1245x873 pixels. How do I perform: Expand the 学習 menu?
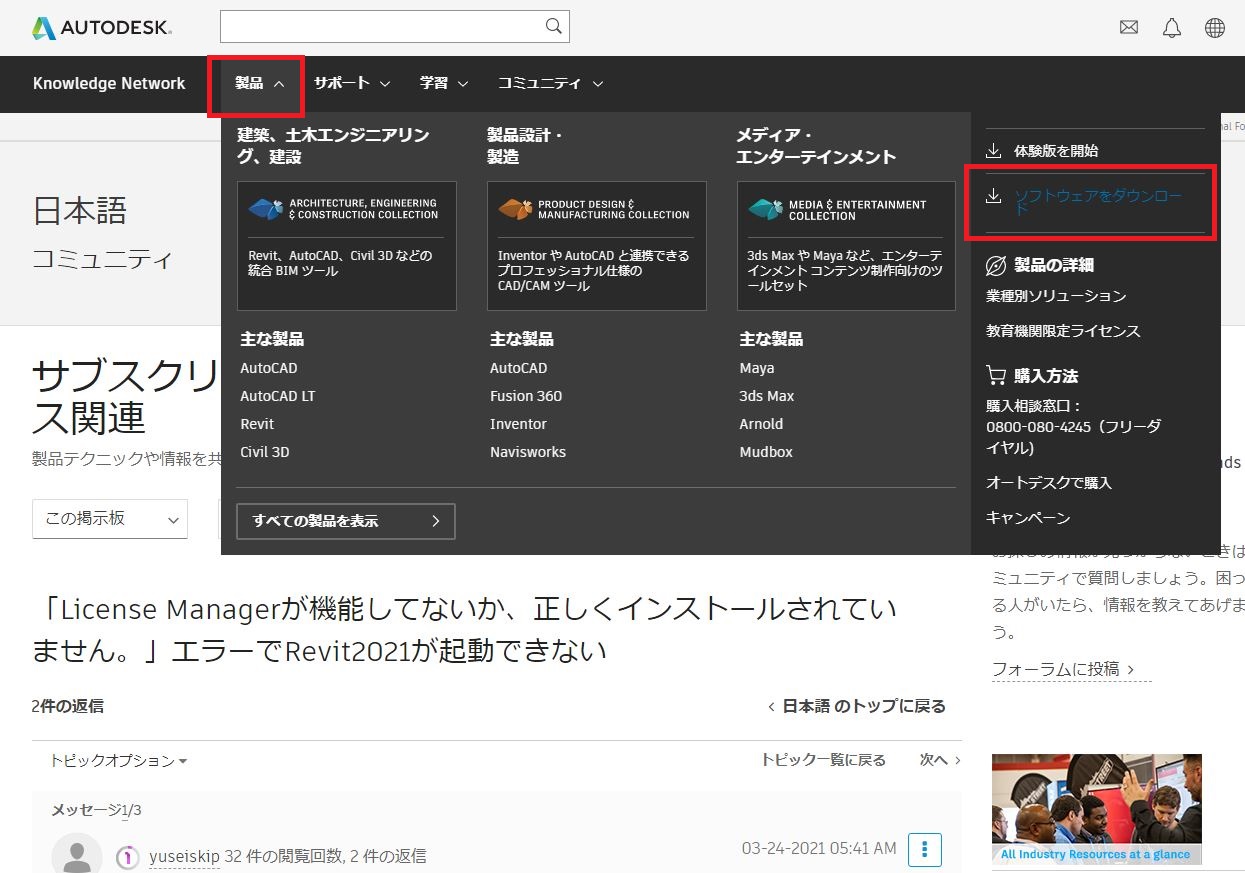point(444,83)
